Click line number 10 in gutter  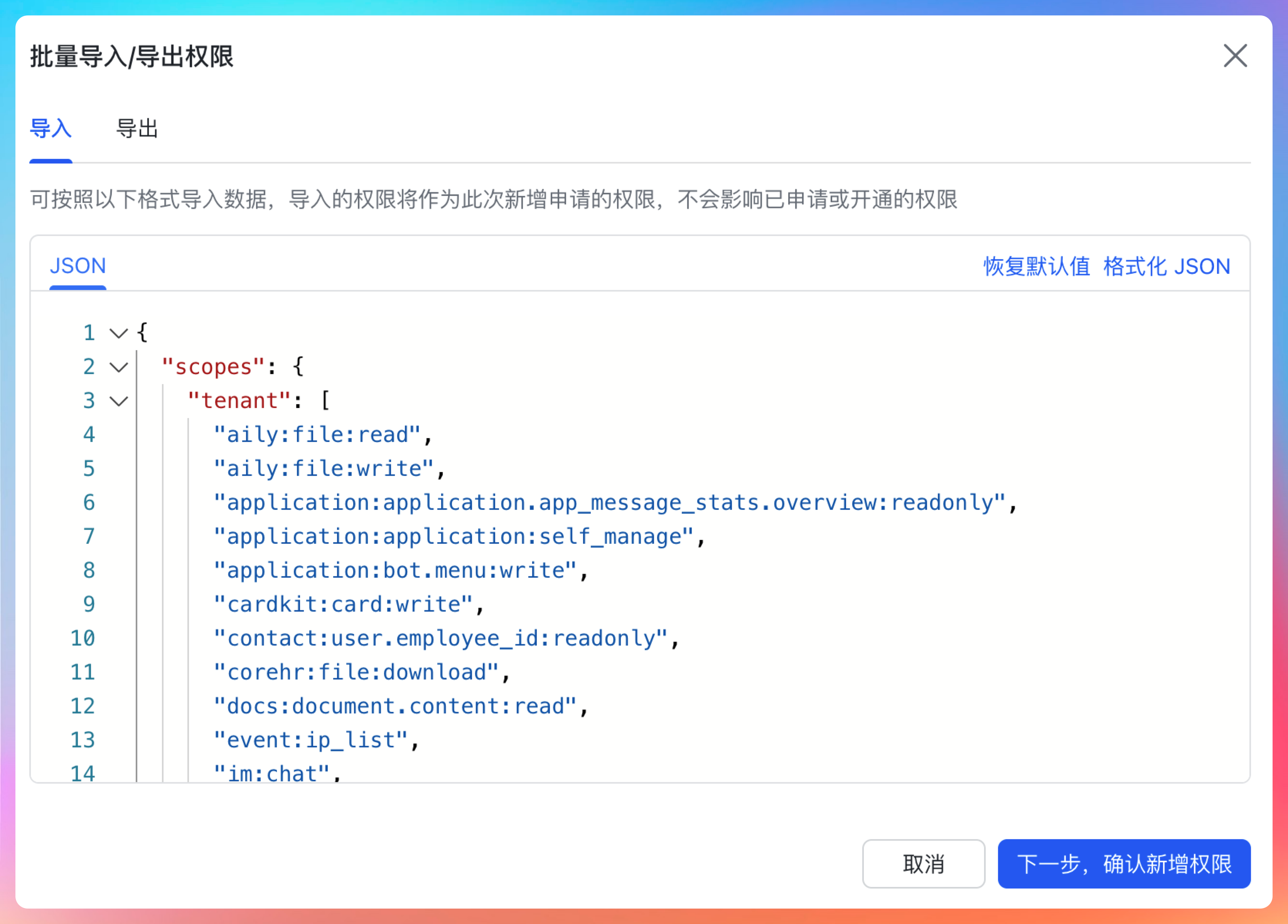click(x=83, y=638)
